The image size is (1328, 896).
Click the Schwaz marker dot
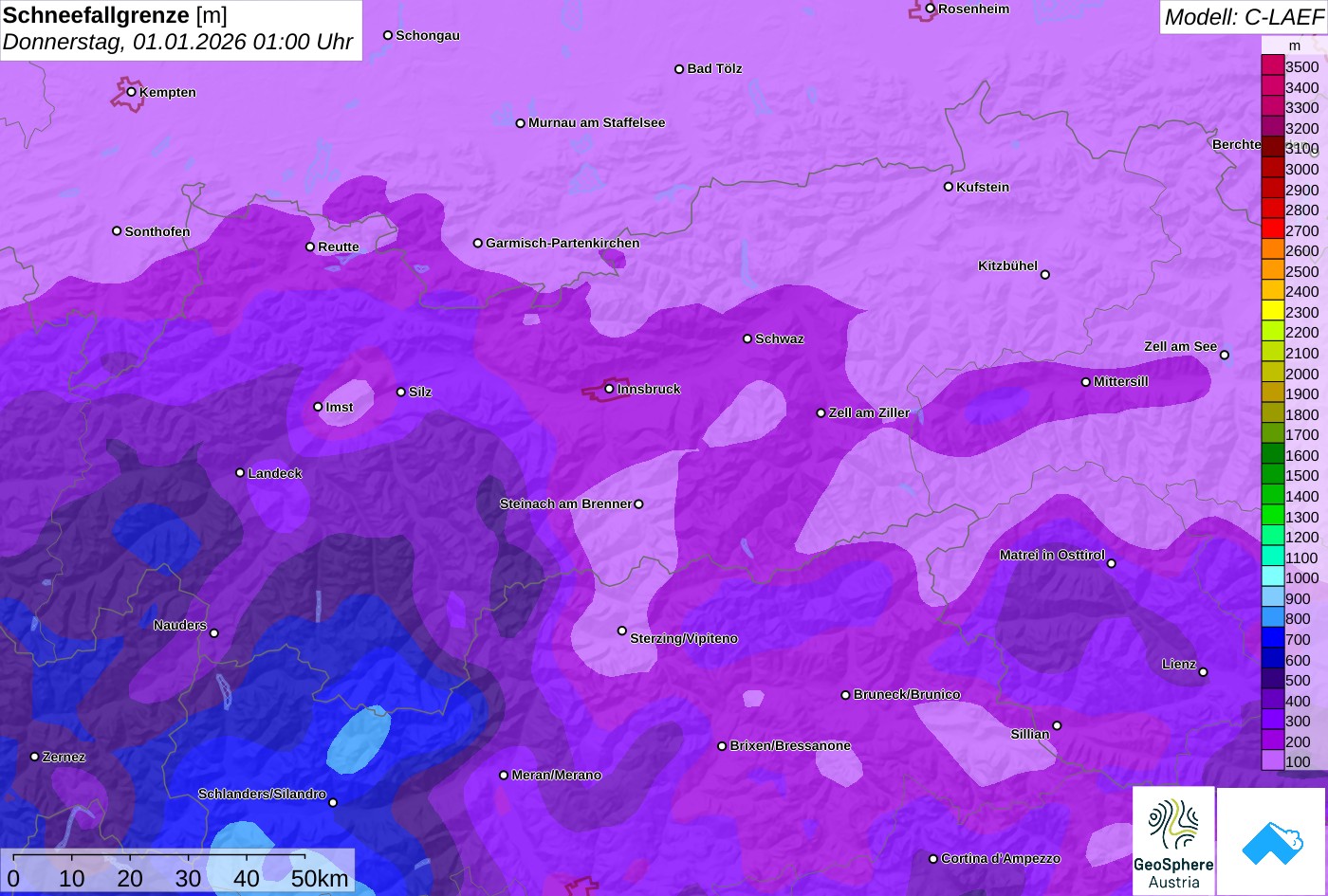point(747,338)
